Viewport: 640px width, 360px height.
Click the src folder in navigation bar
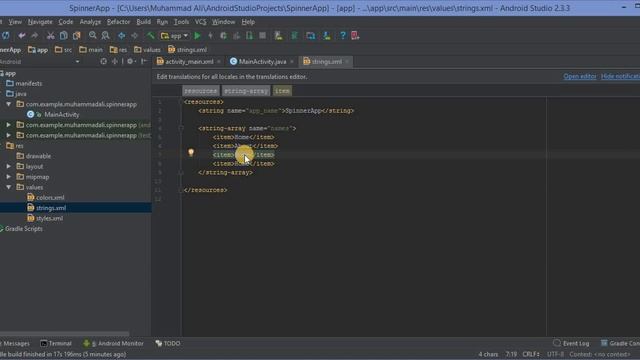pyautogui.click(x=63, y=50)
